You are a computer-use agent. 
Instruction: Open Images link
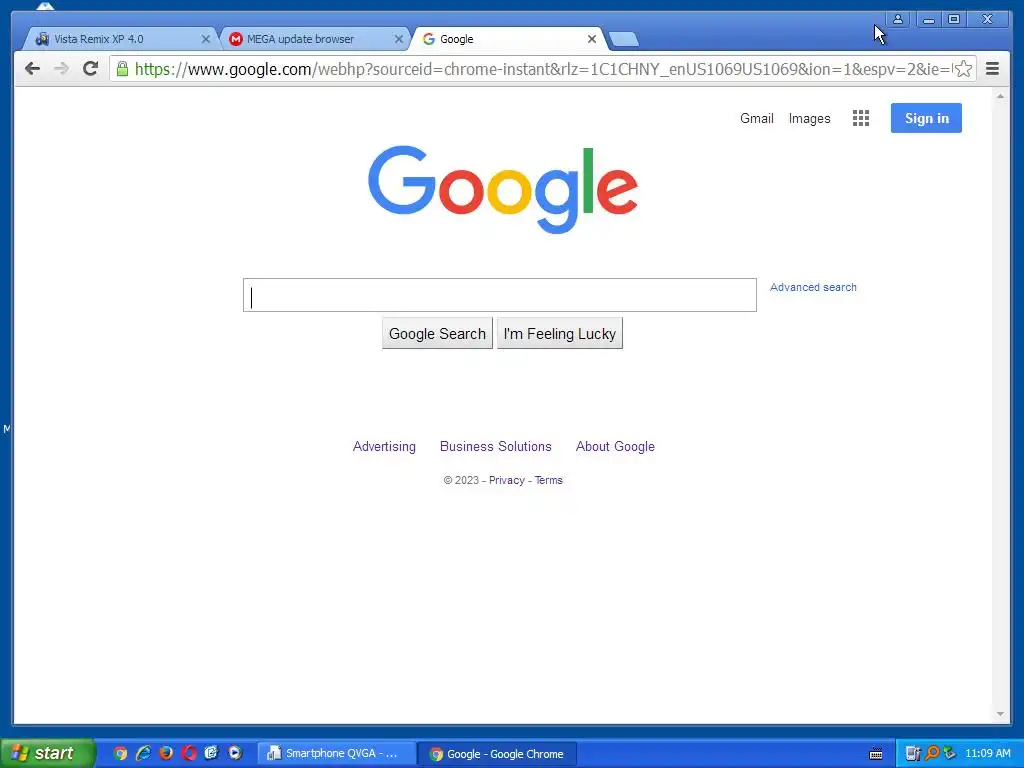809,118
